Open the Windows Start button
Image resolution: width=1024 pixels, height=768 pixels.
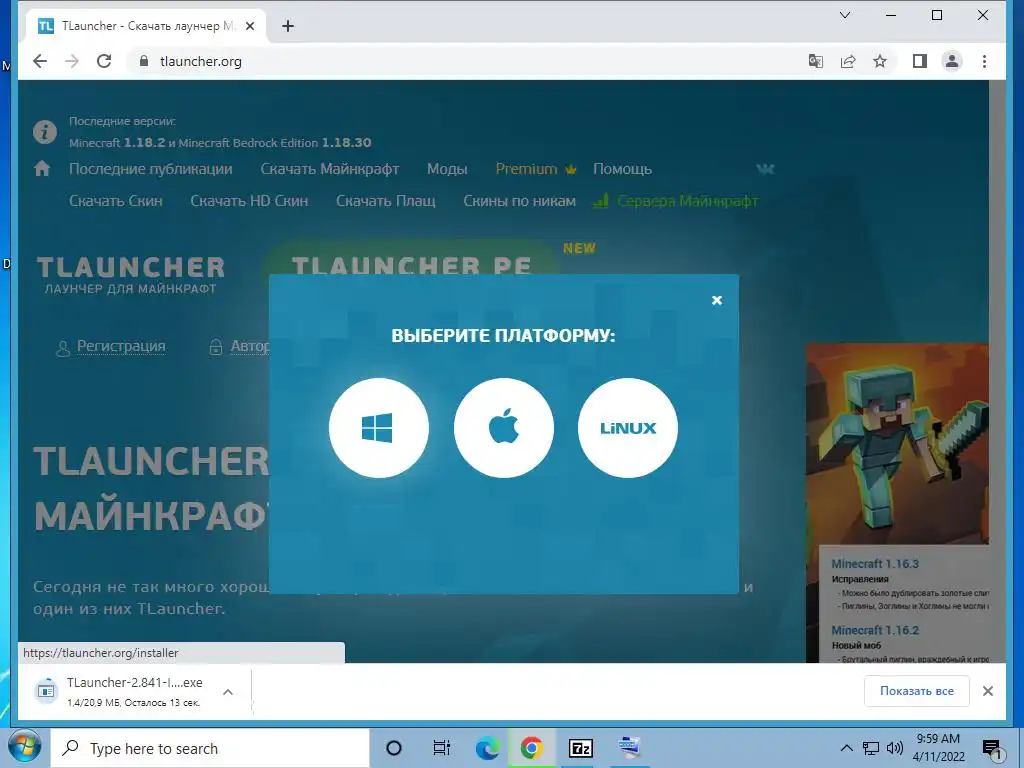tap(24, 748)
